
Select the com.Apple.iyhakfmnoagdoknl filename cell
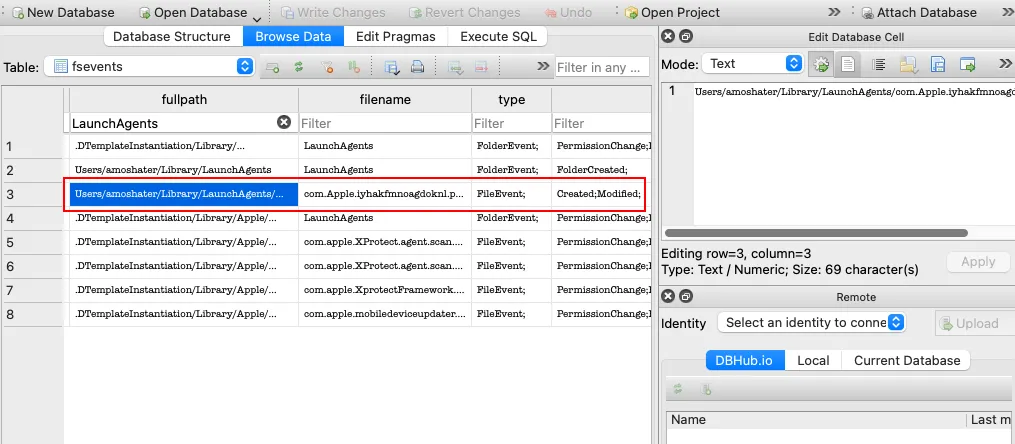click(385, 194)
